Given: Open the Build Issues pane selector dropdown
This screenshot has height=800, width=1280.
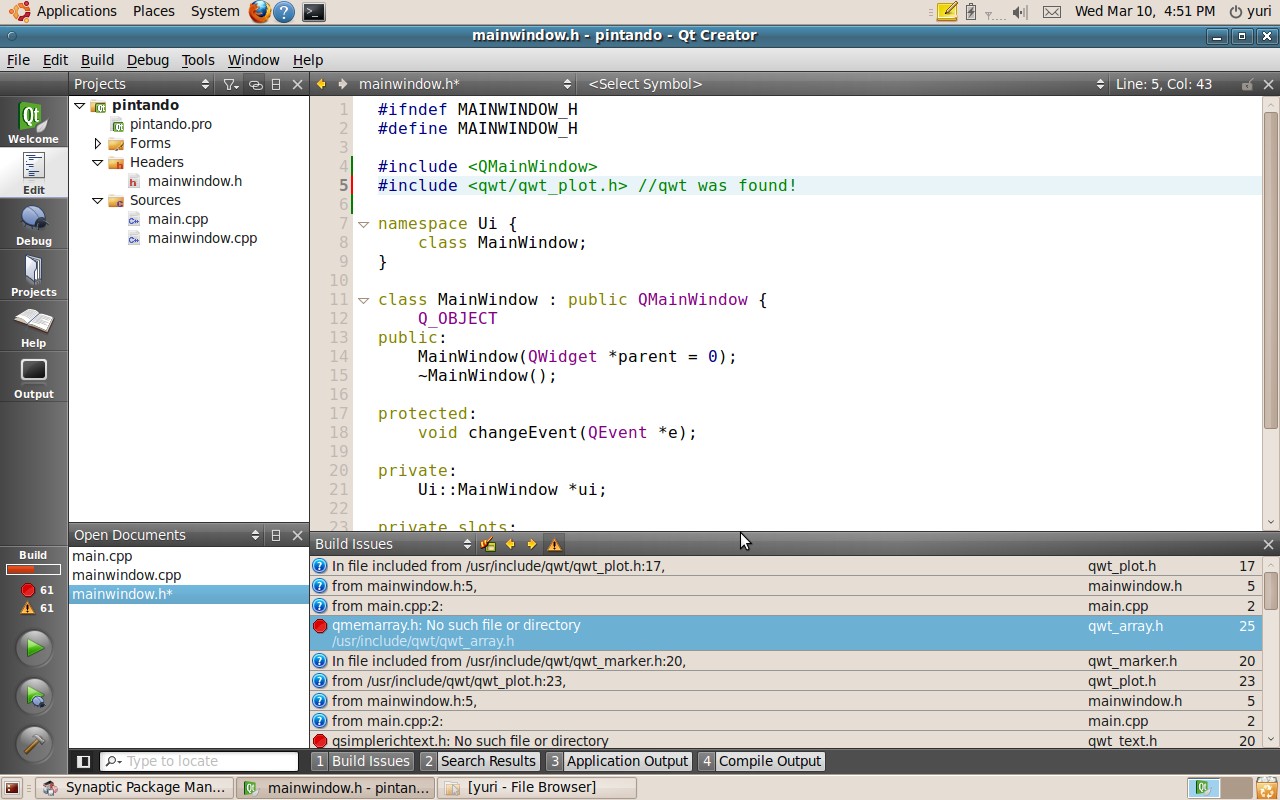Looking at the screenshot, I should 393,544.
